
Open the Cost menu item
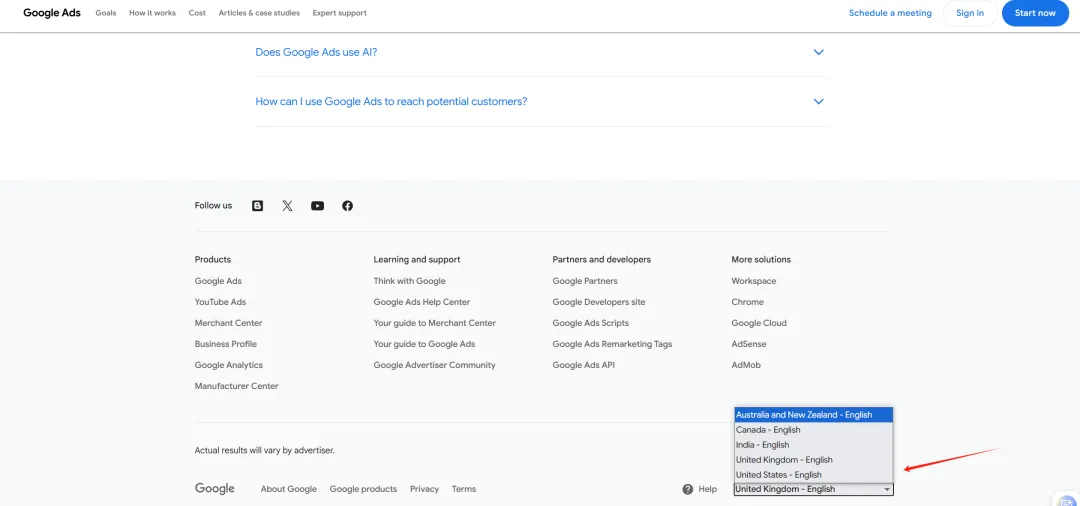point(197,13)
